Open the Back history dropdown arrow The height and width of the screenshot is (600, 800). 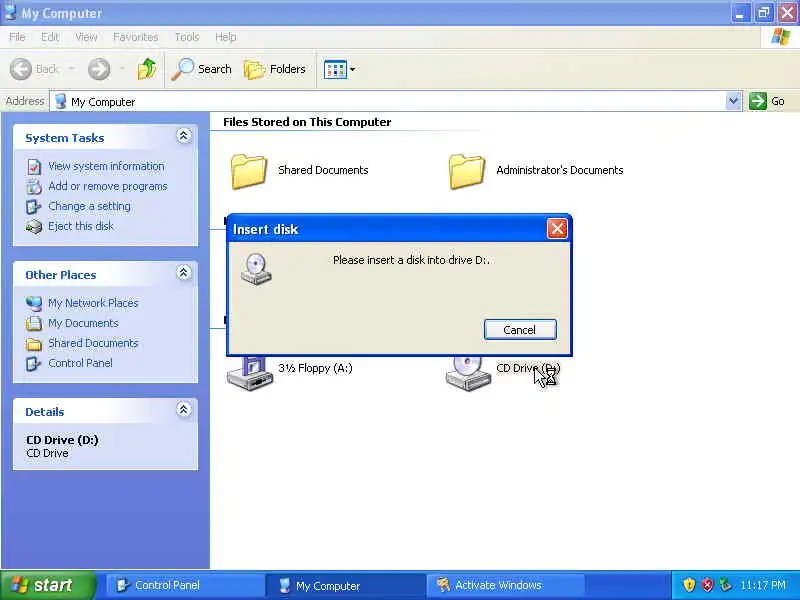click(71, 69)
